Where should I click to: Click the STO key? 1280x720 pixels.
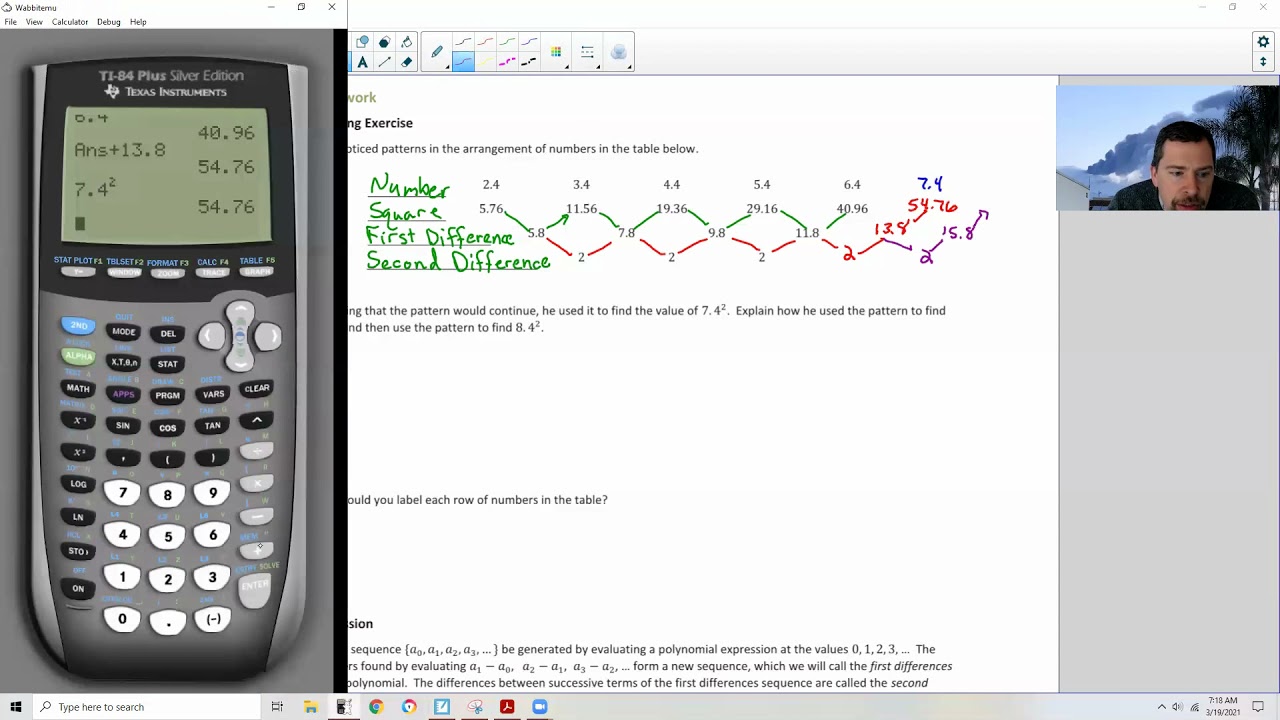click(x=78, y=551)
